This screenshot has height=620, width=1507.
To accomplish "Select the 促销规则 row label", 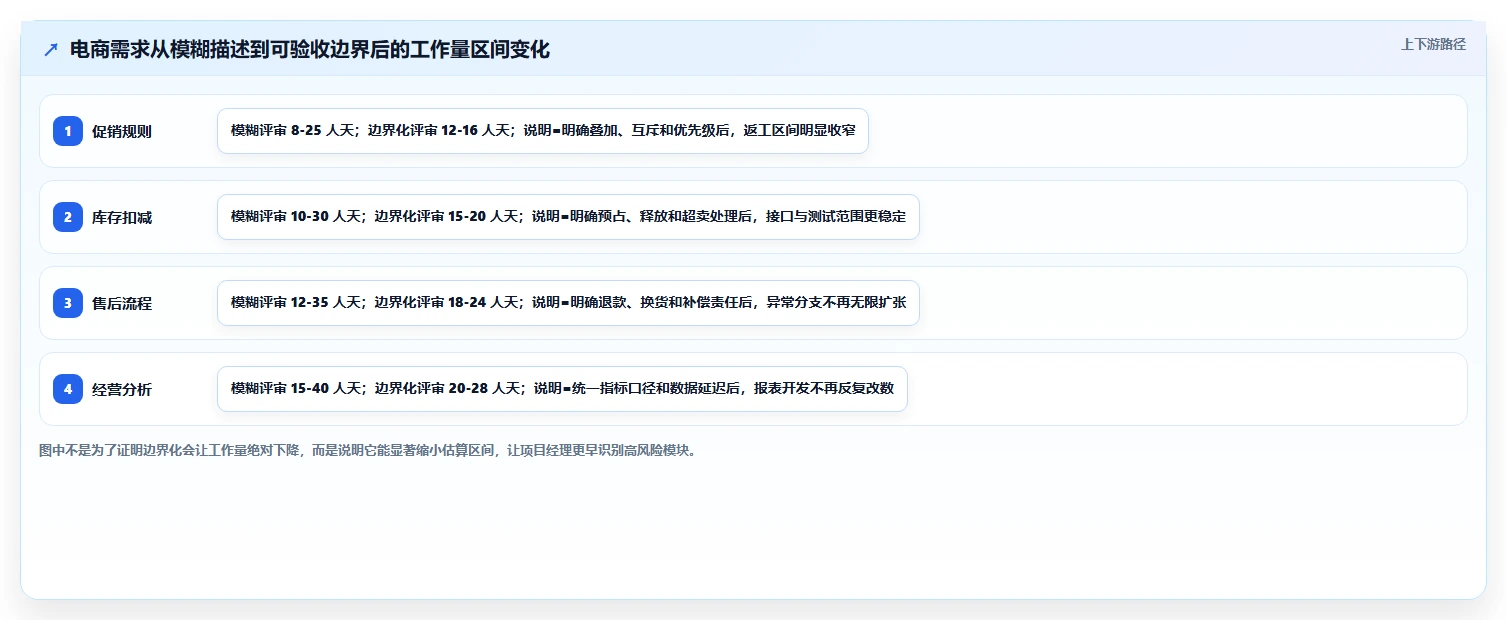I will (122, 131).
